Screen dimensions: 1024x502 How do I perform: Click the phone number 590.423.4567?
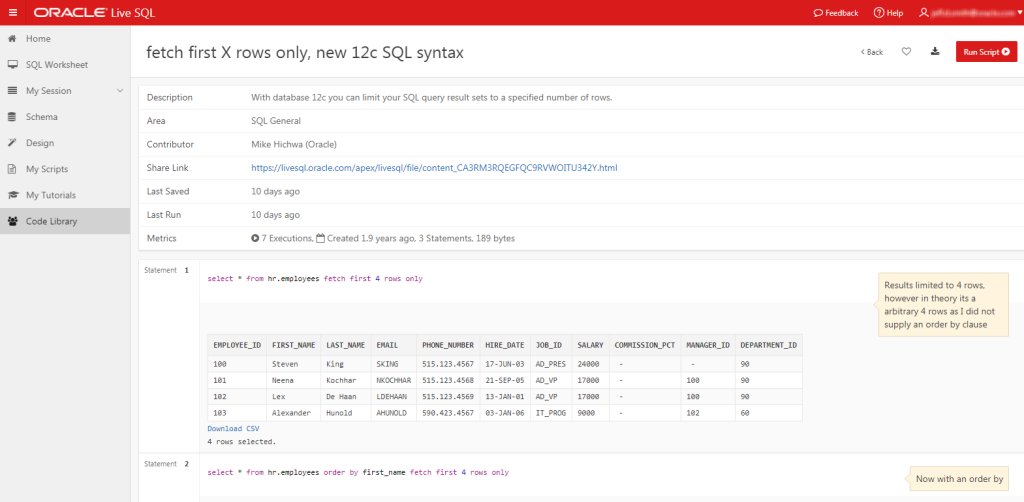click(448, 413)
